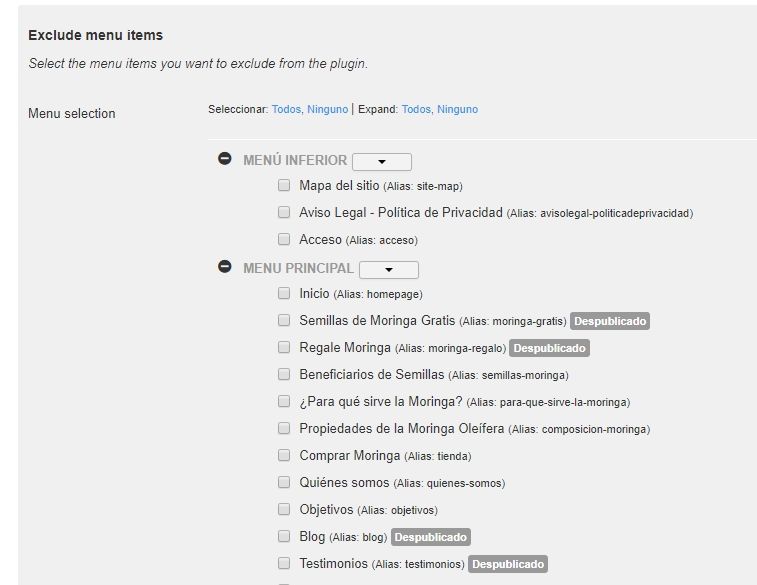Viewport: 757px width, 585px height.
Task: Enable the Acceso menu item checkbox
Action: click(x=284, y=239)
